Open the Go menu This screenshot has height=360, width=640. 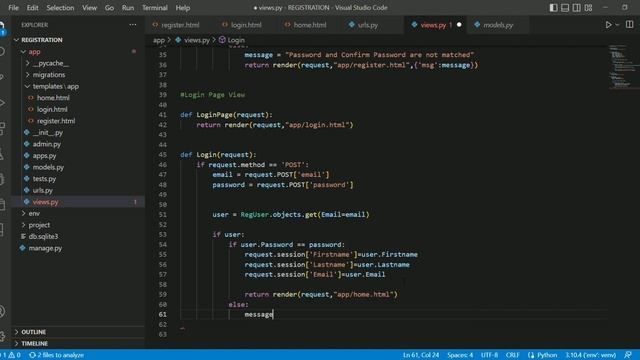[109, 8]
